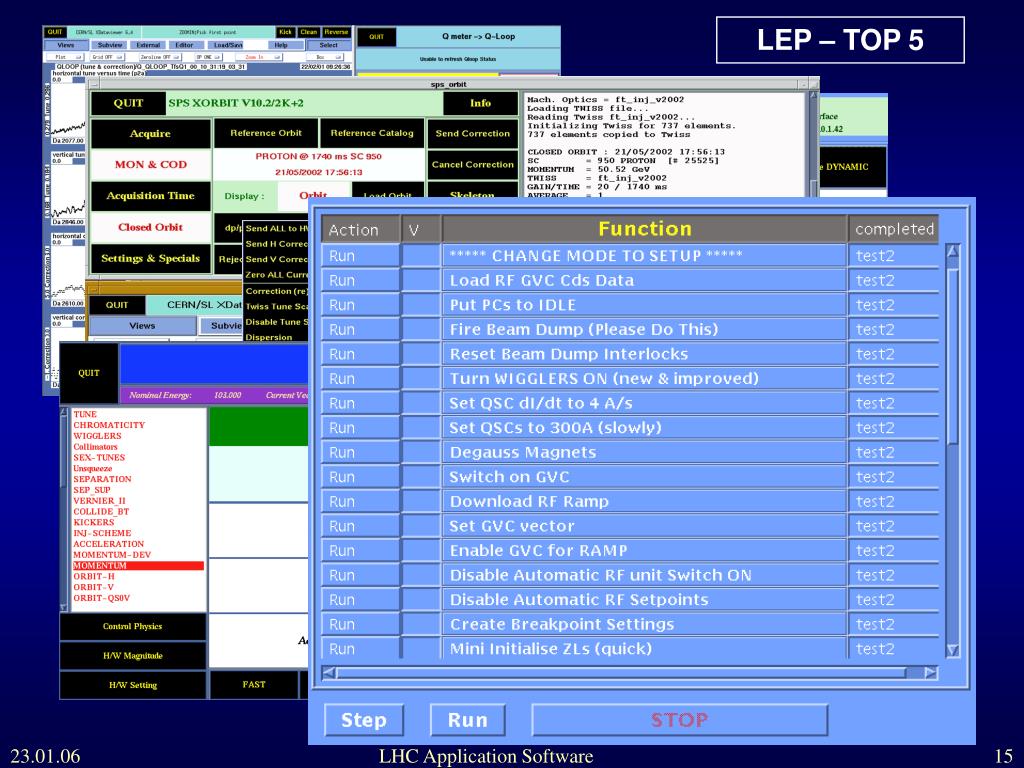The width and height of the screenshot is (1024, 768).
Task: Tick the V box for Set GVC vector
Action: pos(421,526)
